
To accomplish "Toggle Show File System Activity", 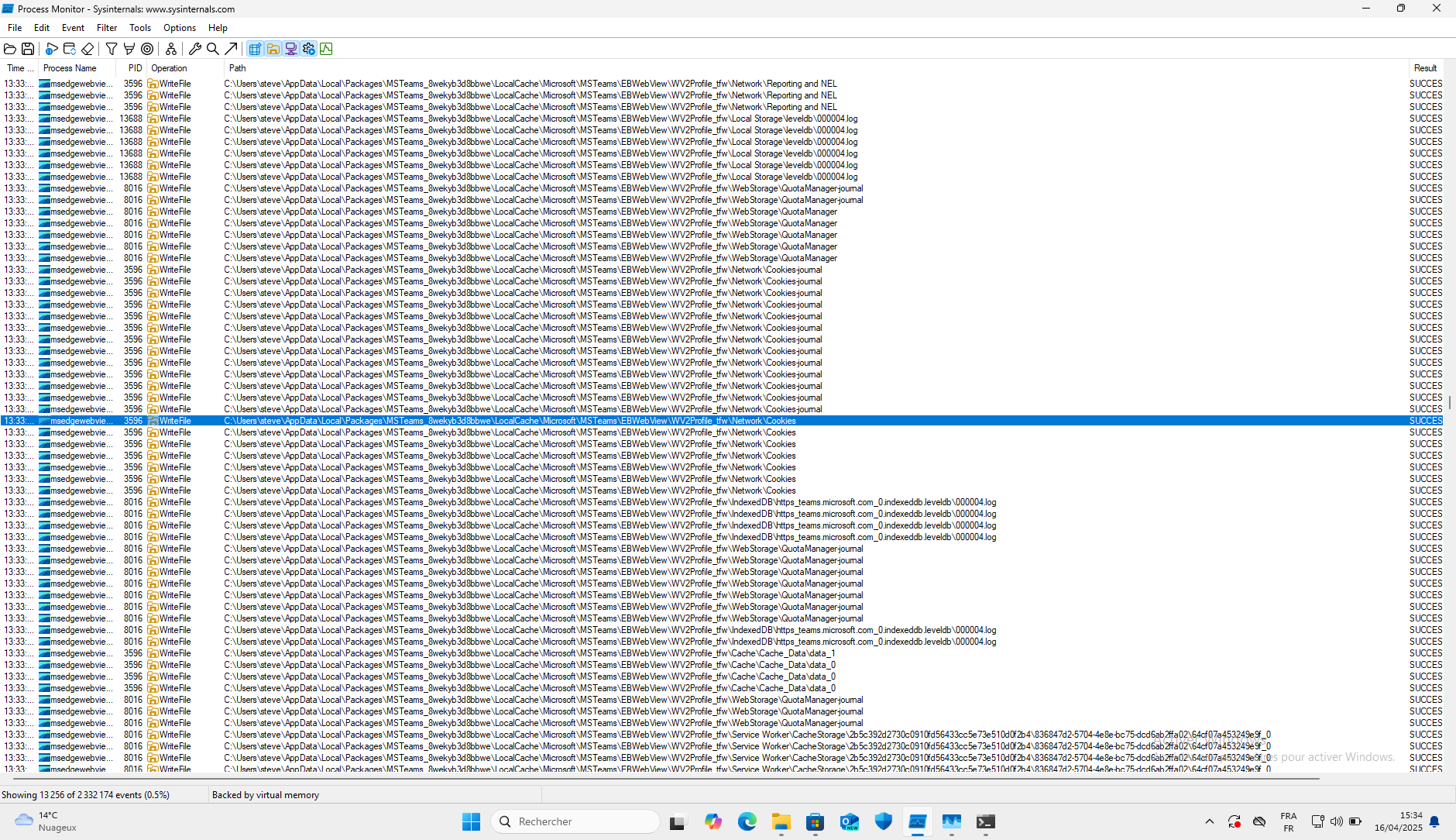I will (273, 49).
